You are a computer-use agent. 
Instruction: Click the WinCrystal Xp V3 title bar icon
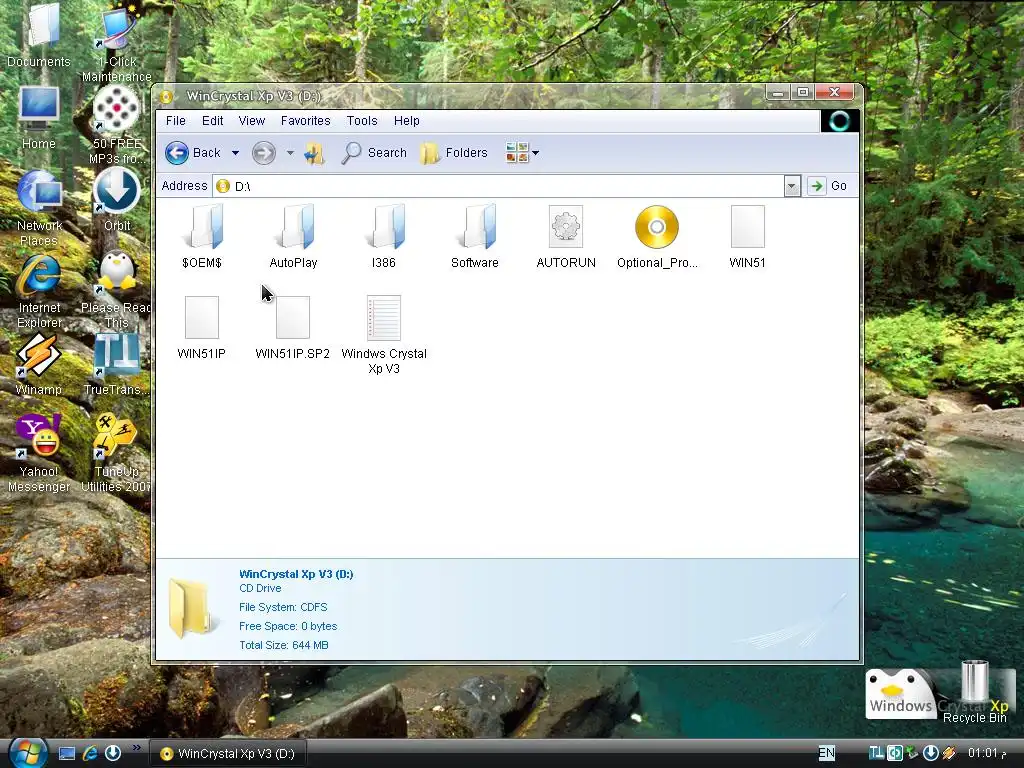click(x=167, y=97)
